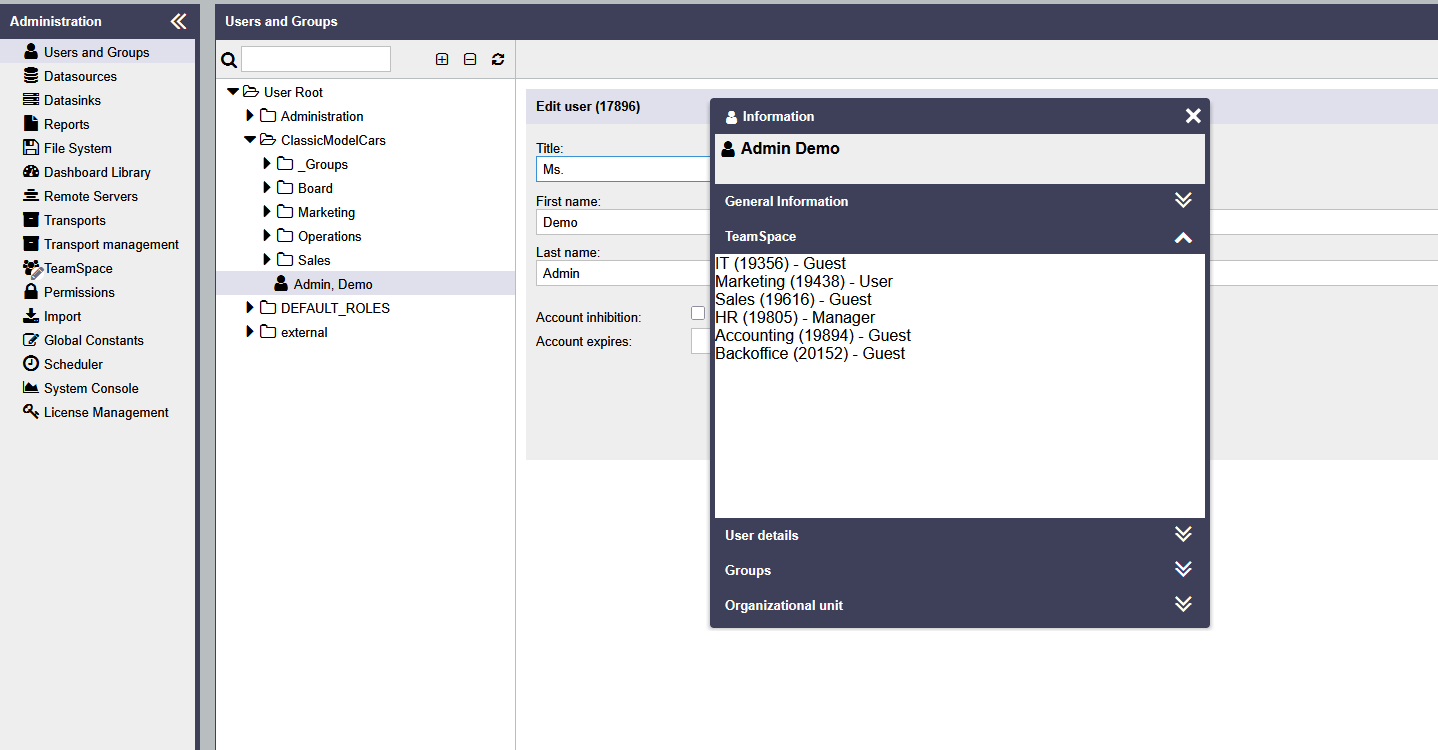The height and width of the screenshot is (750, 1438).
Task: Collapse the Administration sidebar with double chevron
Action: pos(178,21)
